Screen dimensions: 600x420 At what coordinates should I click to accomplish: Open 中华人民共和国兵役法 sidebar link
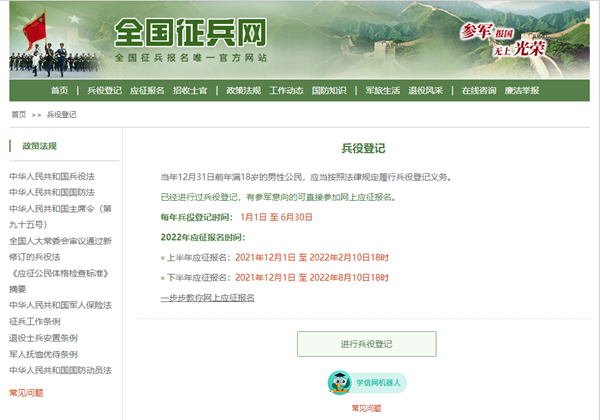(x=52, y=176)
